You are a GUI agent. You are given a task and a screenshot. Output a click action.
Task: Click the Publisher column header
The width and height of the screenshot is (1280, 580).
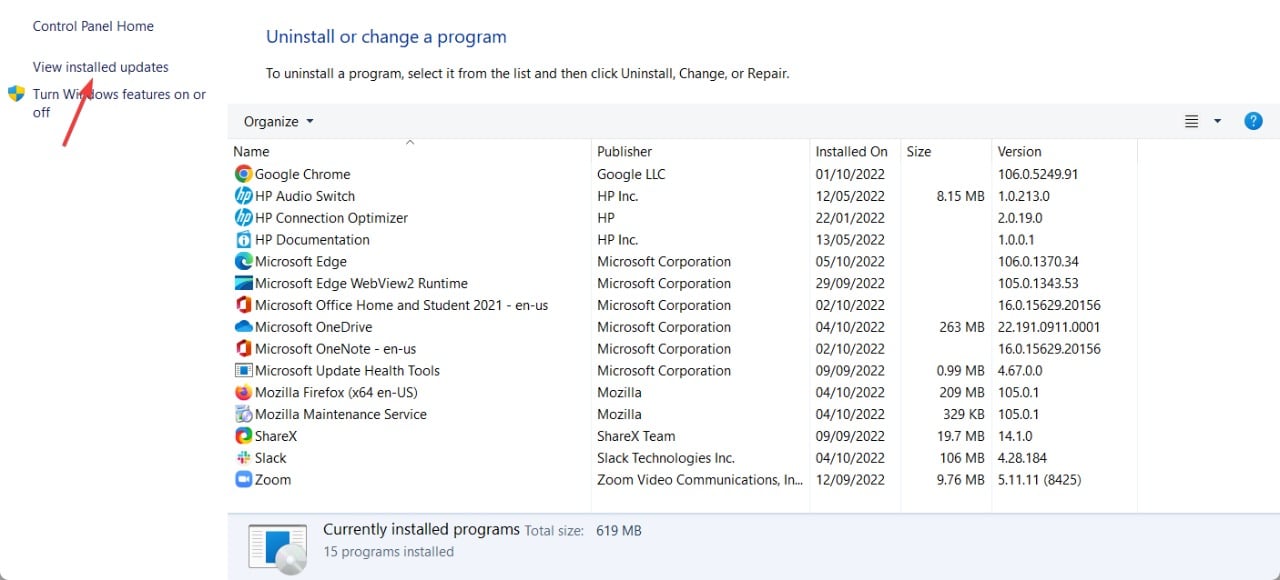tap(624, 152)
